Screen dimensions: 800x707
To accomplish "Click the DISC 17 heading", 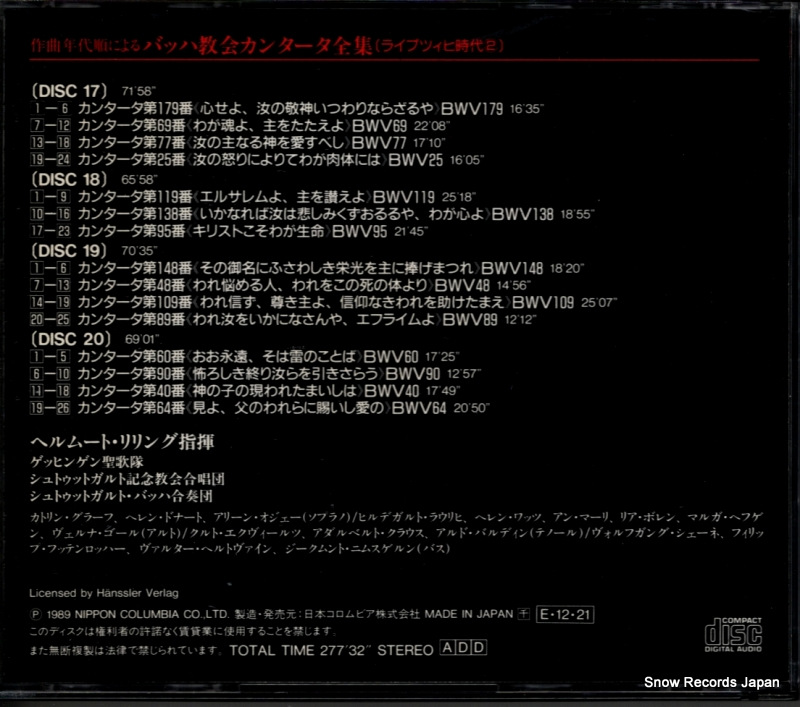I will coord(69,91).
